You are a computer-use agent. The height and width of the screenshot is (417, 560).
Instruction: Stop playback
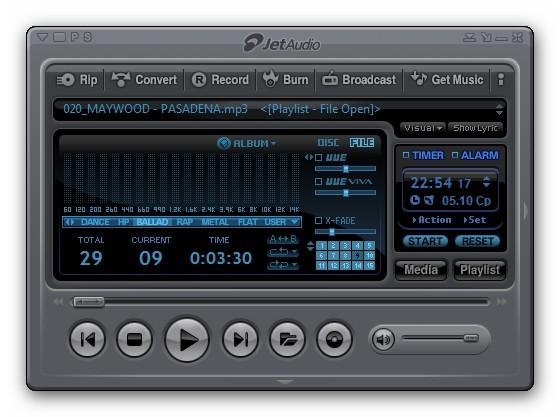134,339
